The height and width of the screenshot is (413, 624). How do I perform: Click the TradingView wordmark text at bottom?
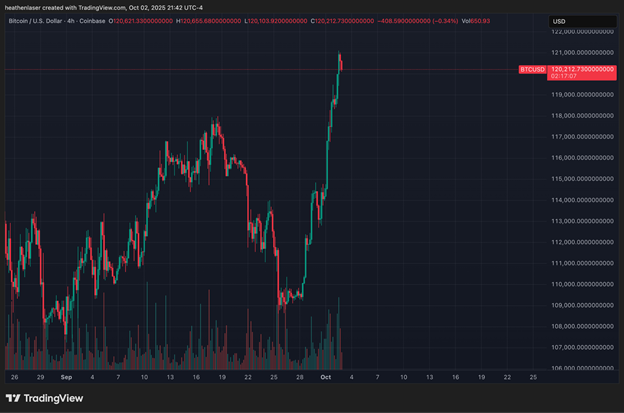[62, 398]
